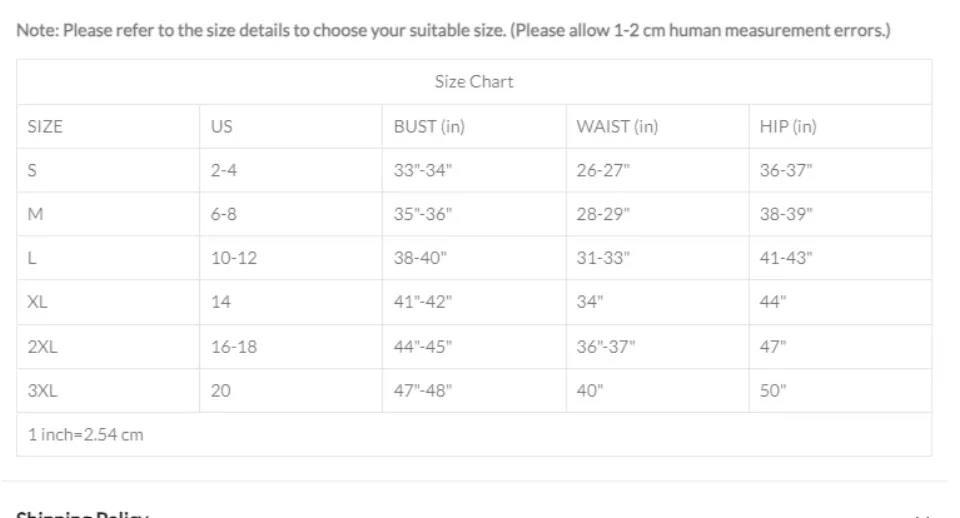Click the XL size row label
960x518 pixels.
tap(37, 303)
